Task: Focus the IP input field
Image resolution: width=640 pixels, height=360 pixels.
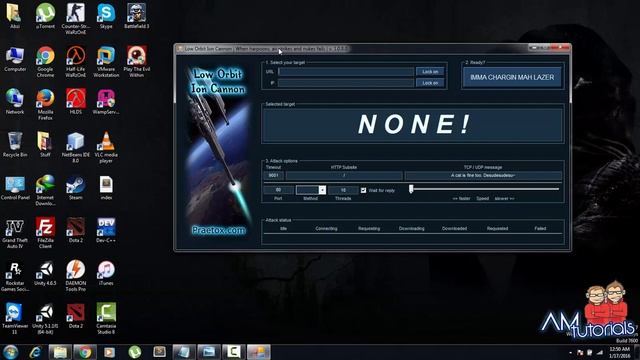Action: click(x=346, y=83)
